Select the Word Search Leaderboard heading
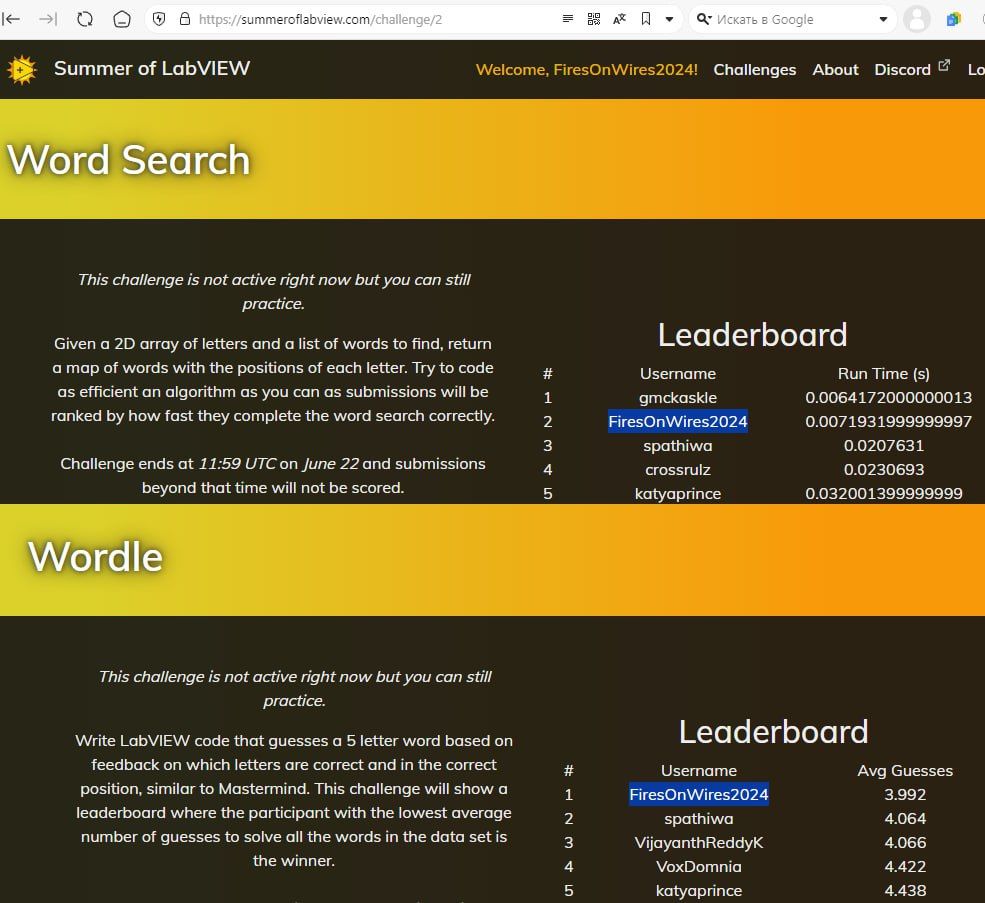The height and width of the screenshot is (903, 985). [753, 334]
